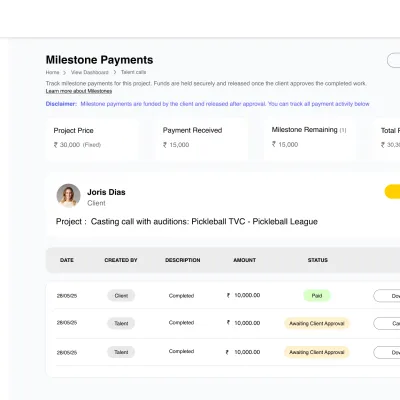Click the third row action button
Screen dimensions: 400x400
387,352
